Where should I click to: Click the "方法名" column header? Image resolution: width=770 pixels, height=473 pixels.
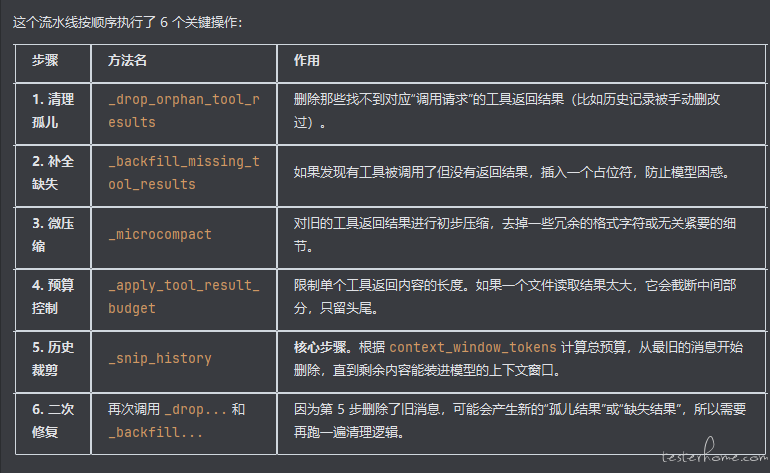[x=128, y=61]
